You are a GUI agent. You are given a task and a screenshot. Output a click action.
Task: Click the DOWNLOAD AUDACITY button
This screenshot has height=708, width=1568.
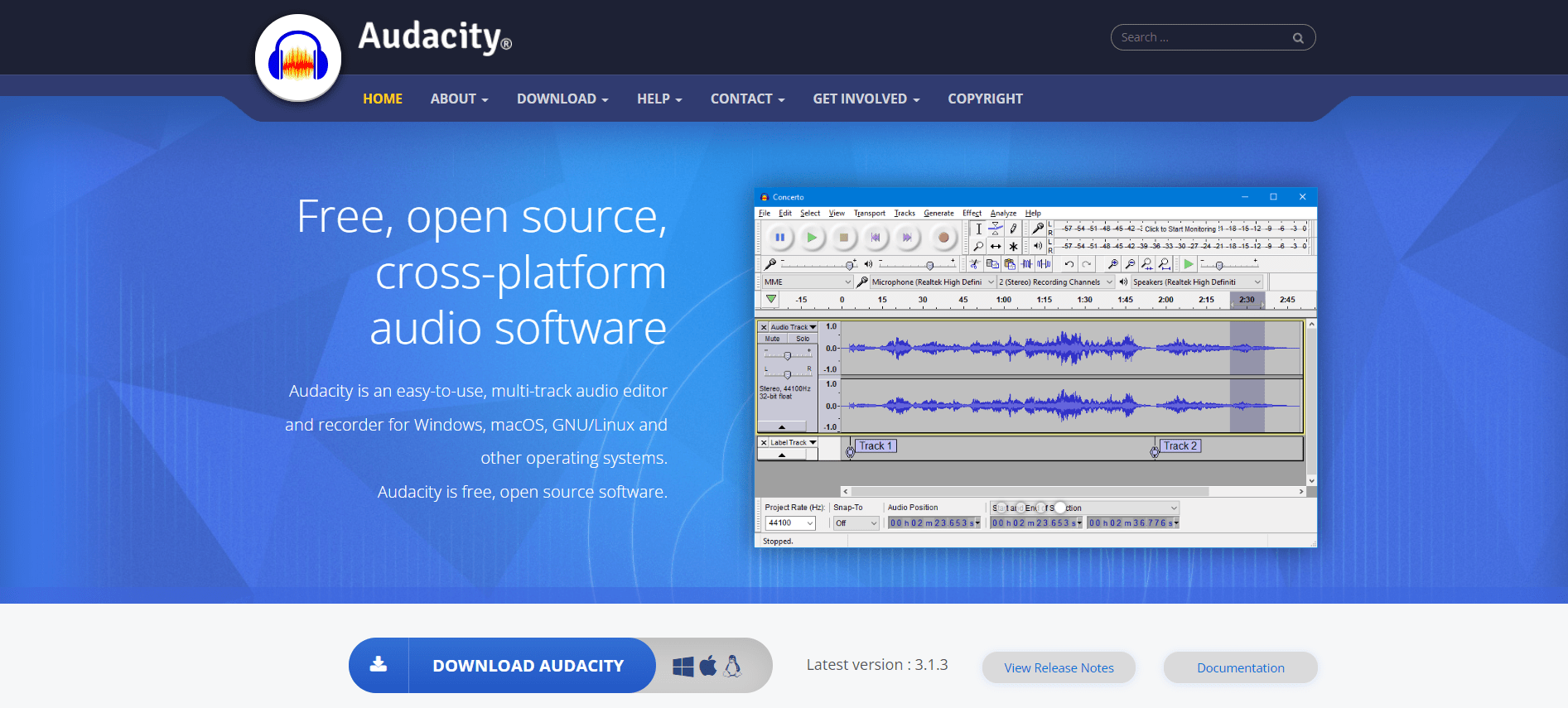tap(503, 665)
